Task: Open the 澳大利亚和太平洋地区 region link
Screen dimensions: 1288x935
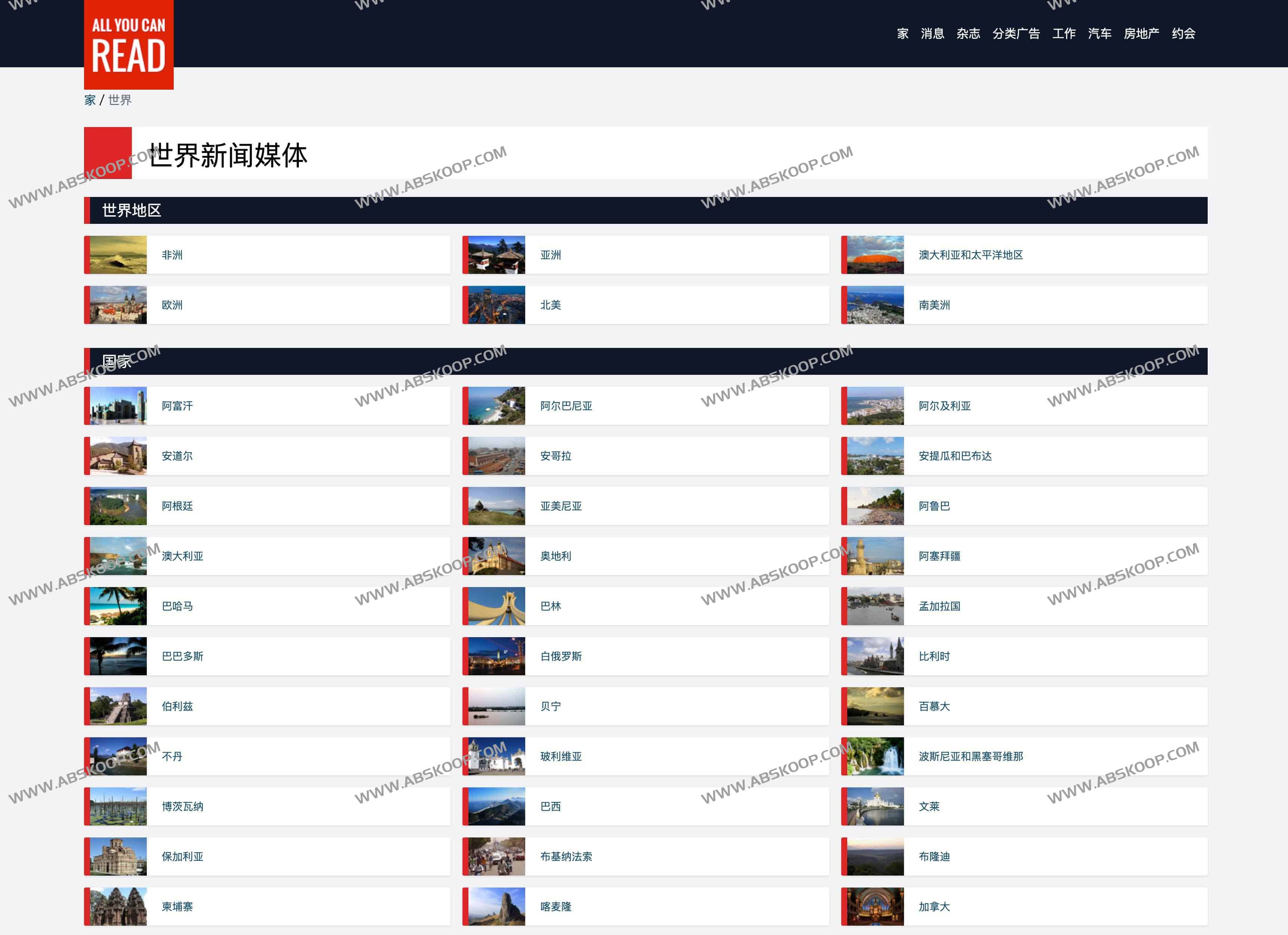Action: tap(970, 255)
